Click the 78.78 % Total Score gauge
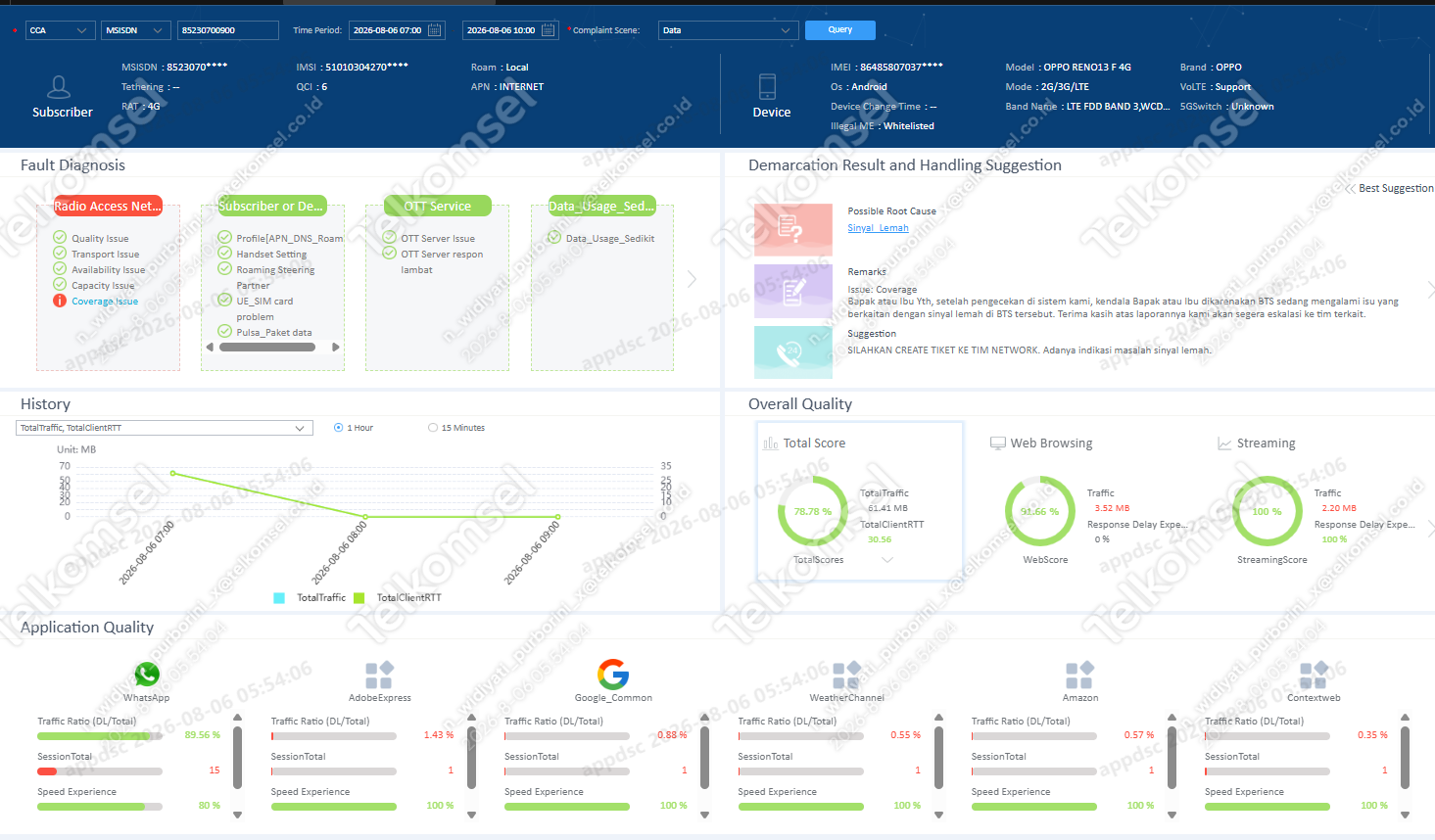This screenshot has height=840, width=1435. pyautogui.click(x=813, y=511)
